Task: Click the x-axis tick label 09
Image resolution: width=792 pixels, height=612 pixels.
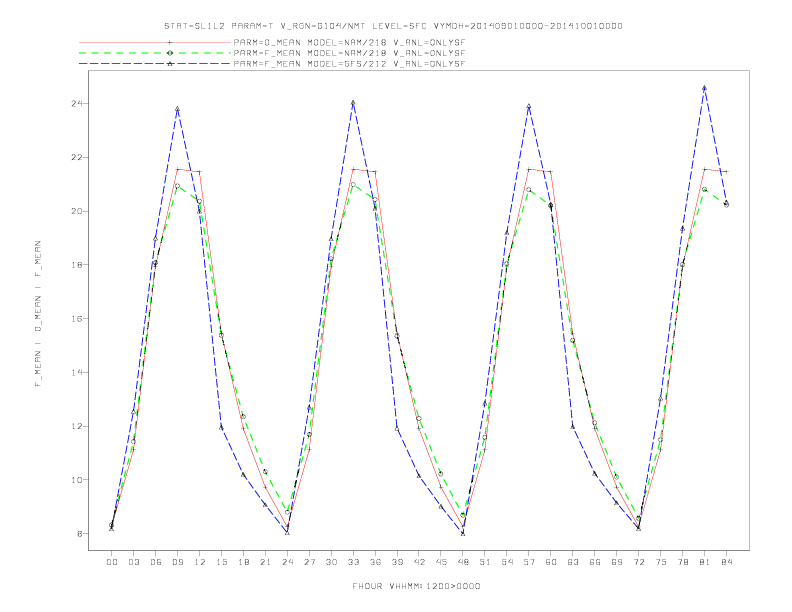Action: [177, 562]
